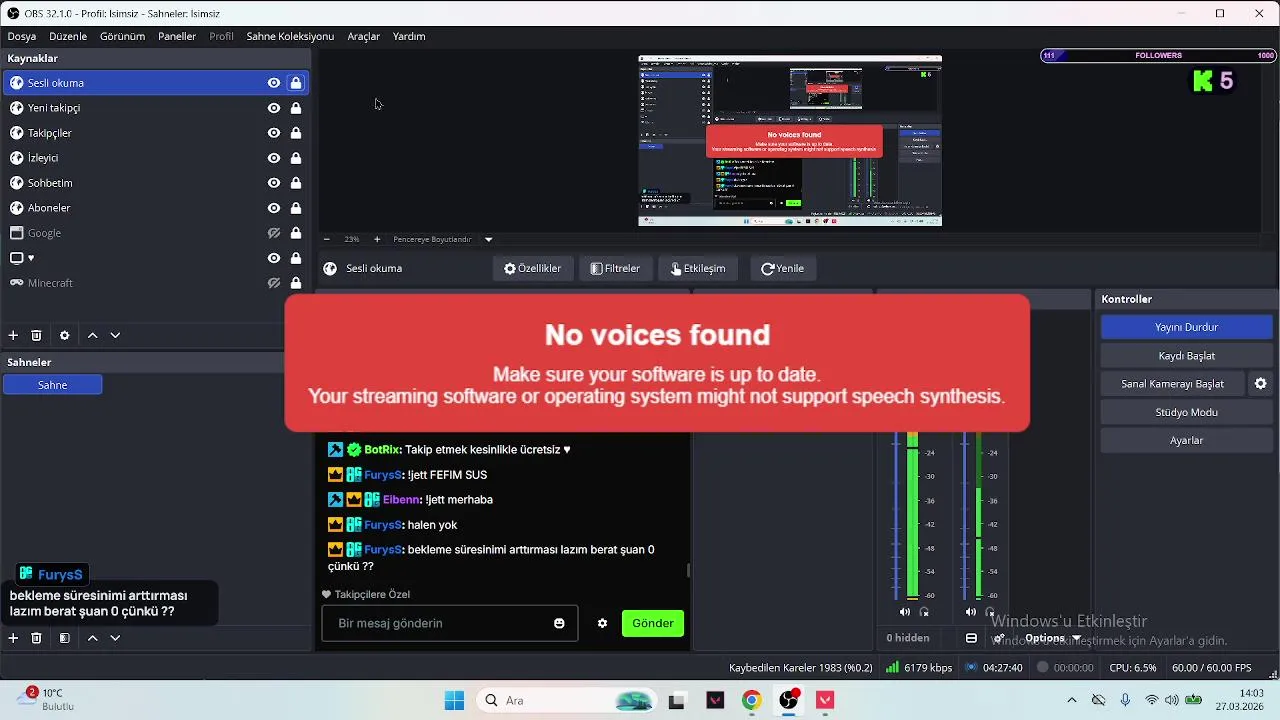The width and height of the screenshot is (1280, 720).
Task: Open volume control in system tray
Action: click(x=1172, y=700)
